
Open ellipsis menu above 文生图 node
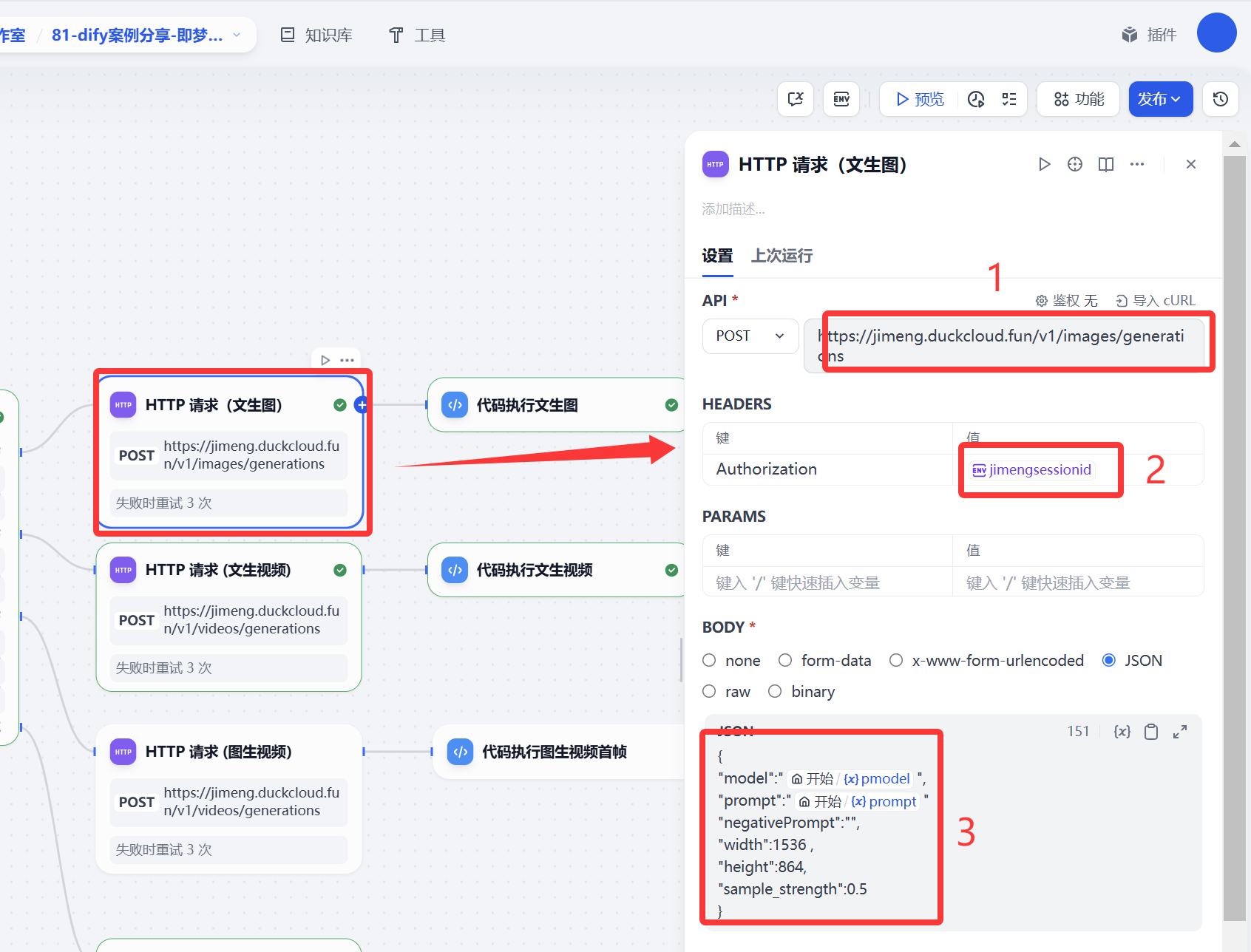pos(347,360)
